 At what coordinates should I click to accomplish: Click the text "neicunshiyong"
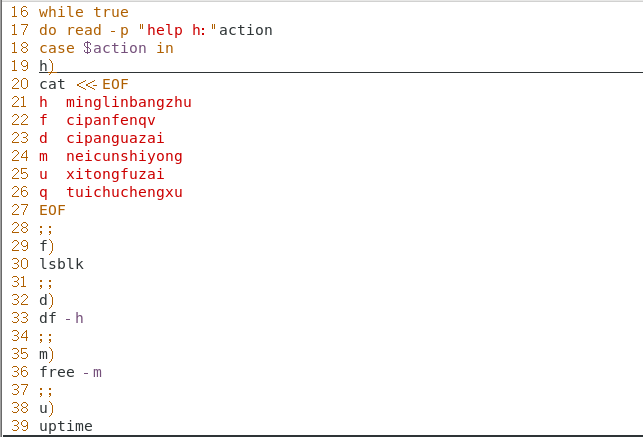[124, 156]
